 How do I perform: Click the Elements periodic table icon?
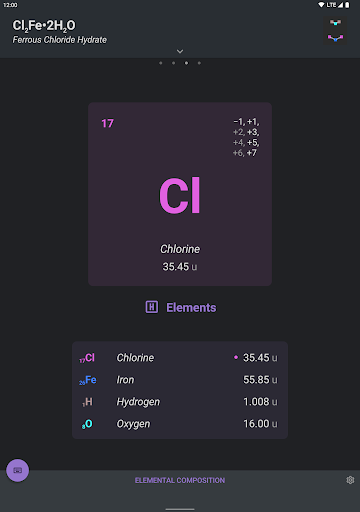pyautogui.click(x=152, y=307)
